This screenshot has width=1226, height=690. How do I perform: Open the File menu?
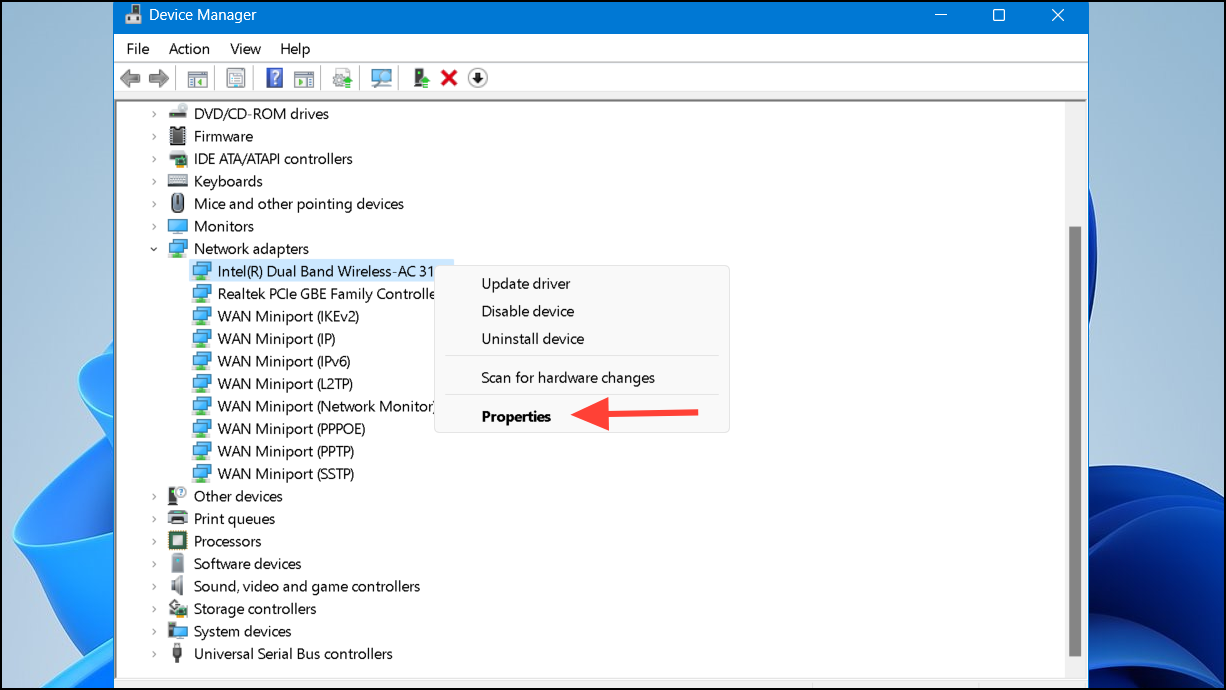tap(138, 49)
